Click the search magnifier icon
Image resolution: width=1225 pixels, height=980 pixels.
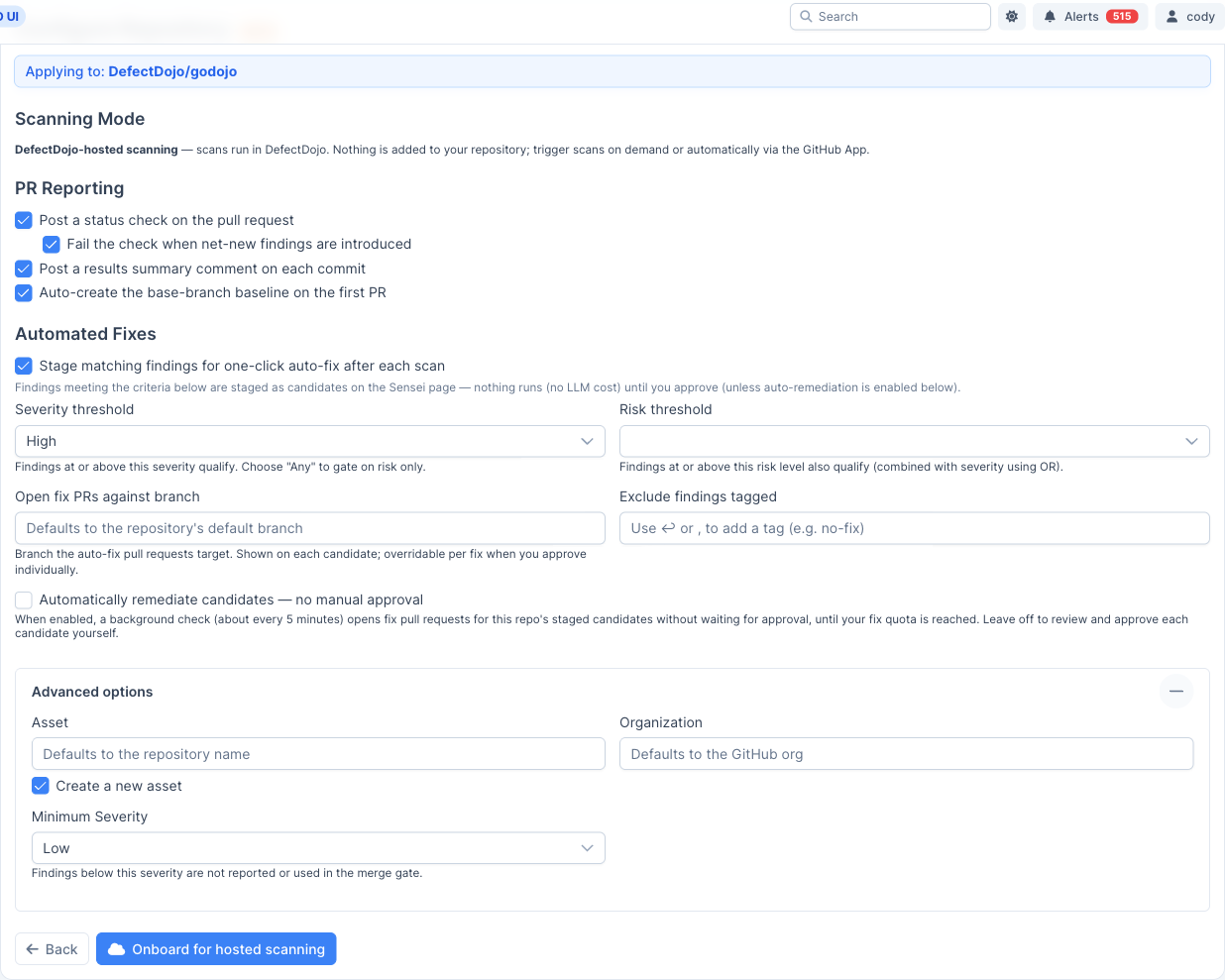807,17
